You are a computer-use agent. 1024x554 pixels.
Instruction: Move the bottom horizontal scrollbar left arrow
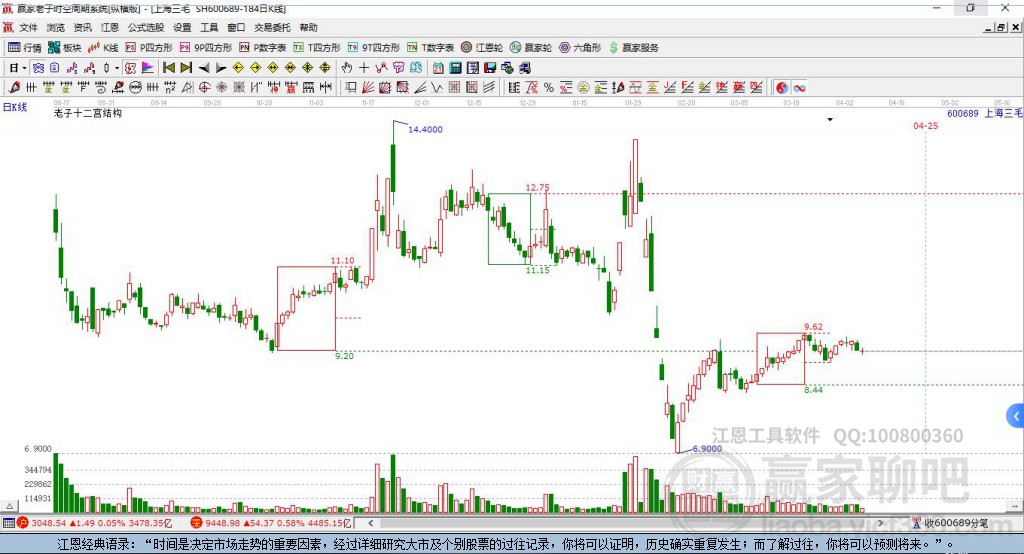[371, 523]
